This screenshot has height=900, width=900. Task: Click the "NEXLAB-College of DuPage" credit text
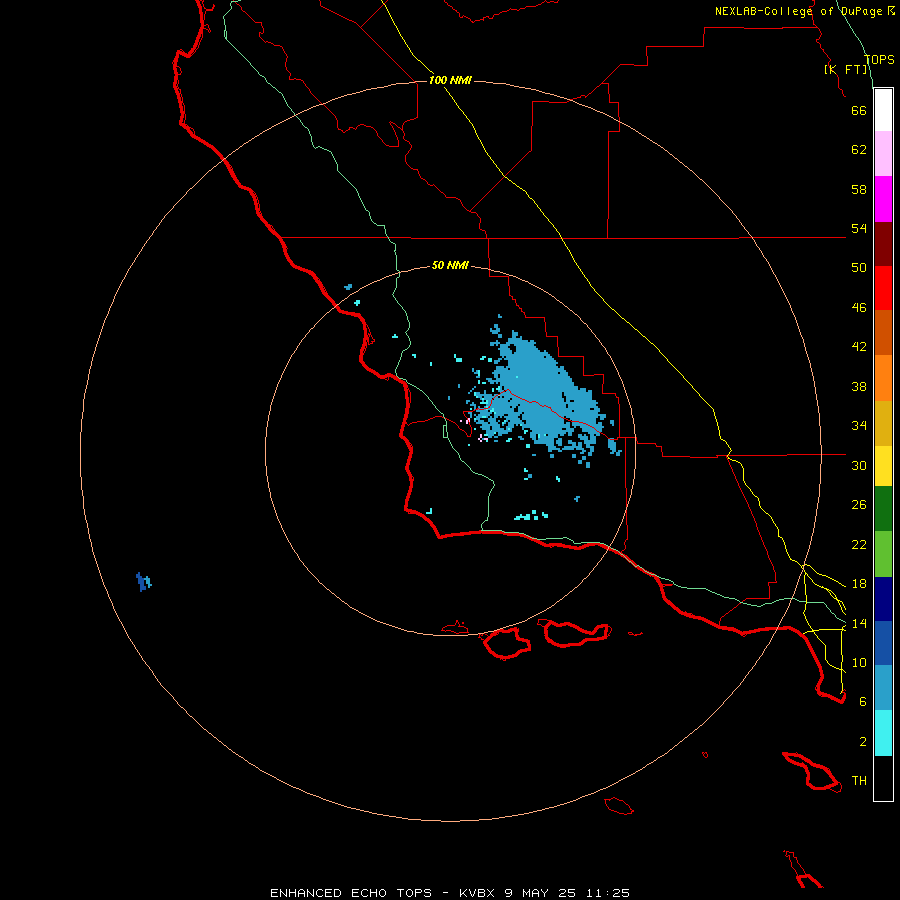(x=798, y=11)
